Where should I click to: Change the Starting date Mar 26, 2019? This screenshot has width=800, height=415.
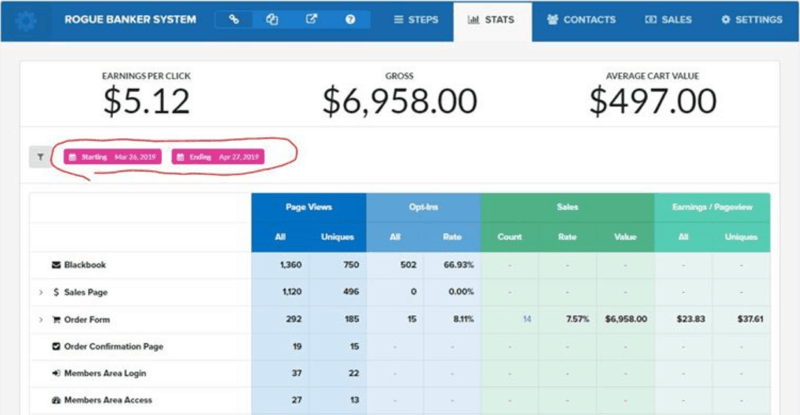pos(112,157)
